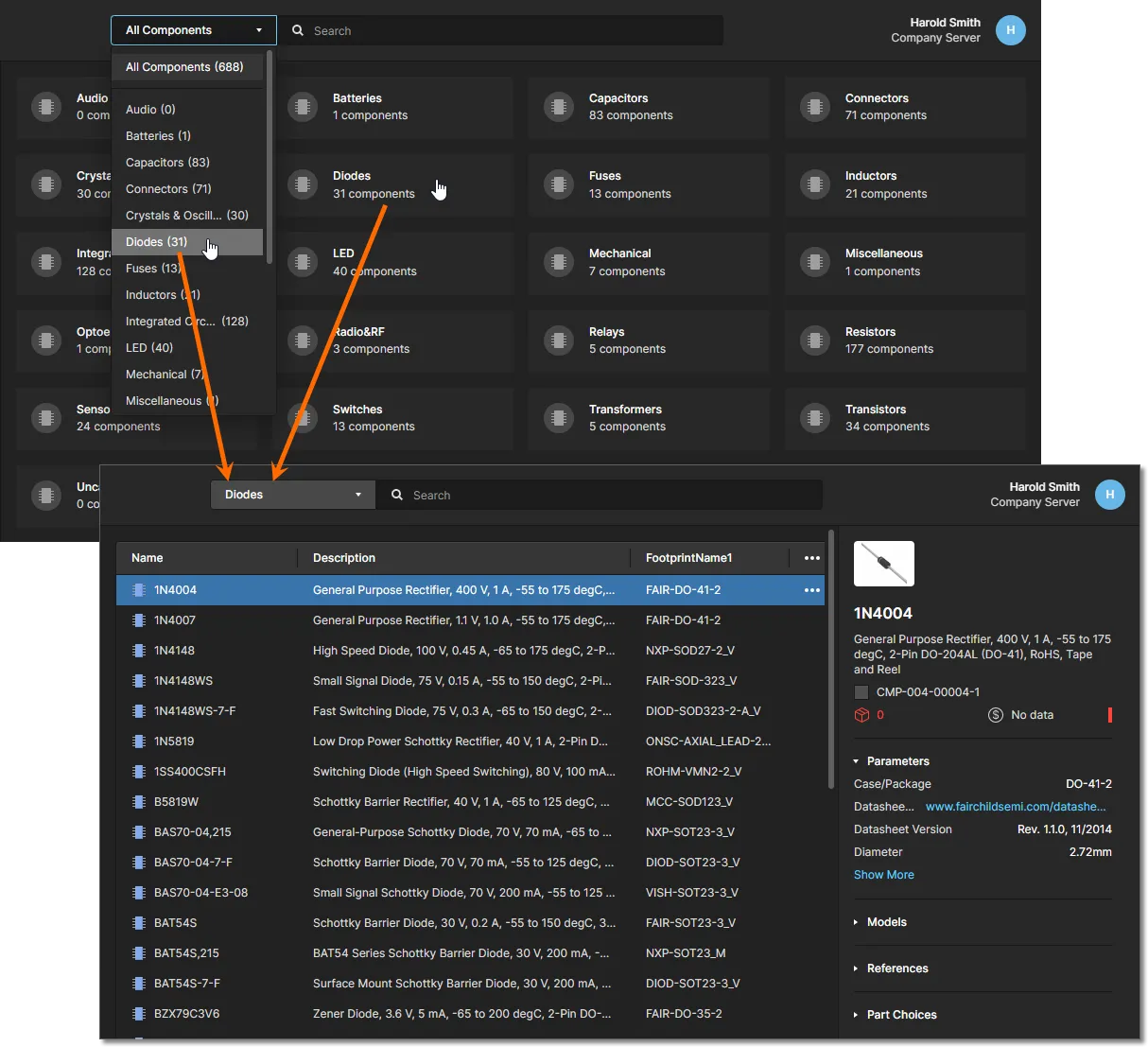Select the Capacitors category icon
The height and width of the screenshot is (1047, 1148).
pyautogui.click(x=558, y=107)
